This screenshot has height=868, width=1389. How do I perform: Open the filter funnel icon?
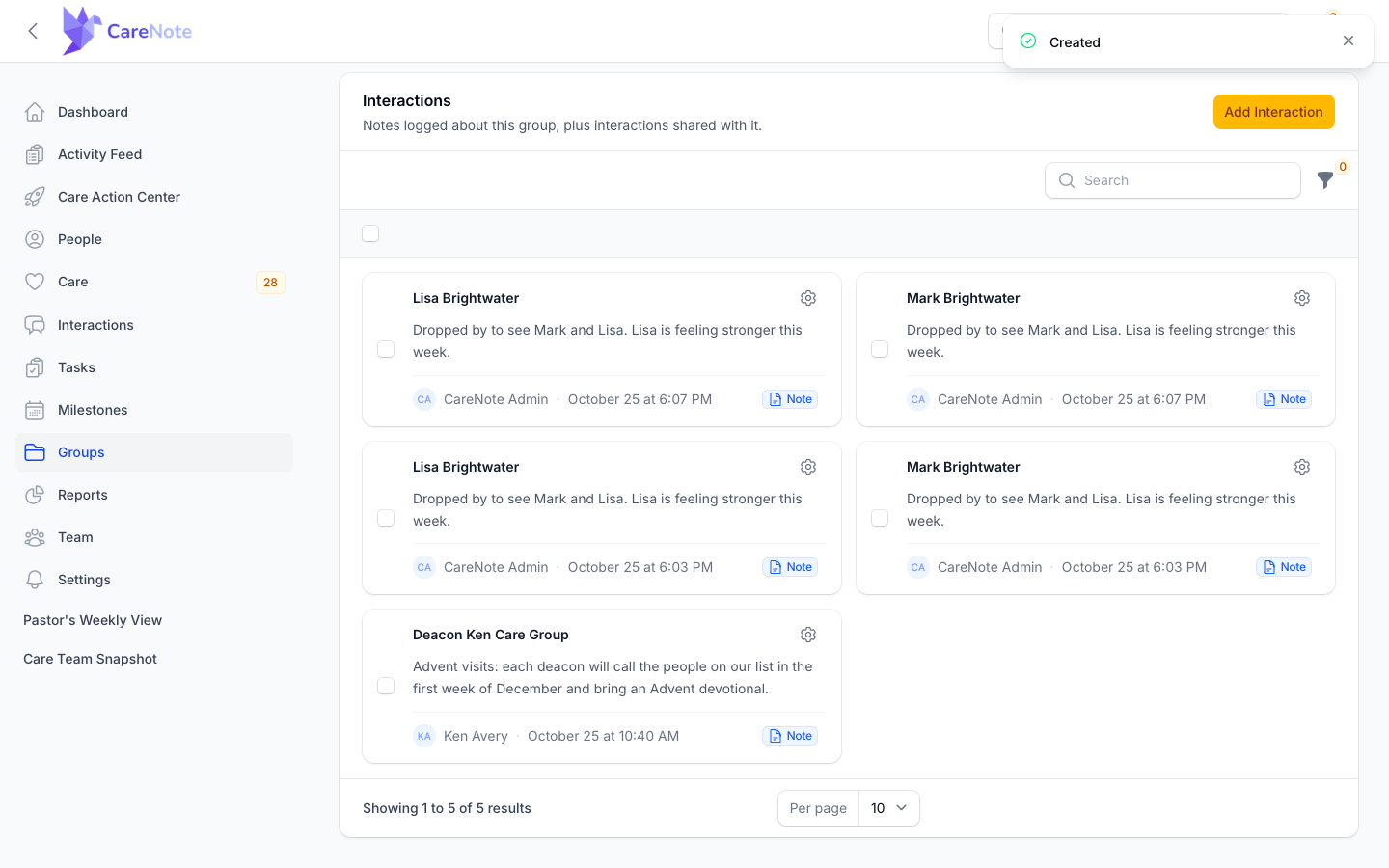tap(1325, 180)
